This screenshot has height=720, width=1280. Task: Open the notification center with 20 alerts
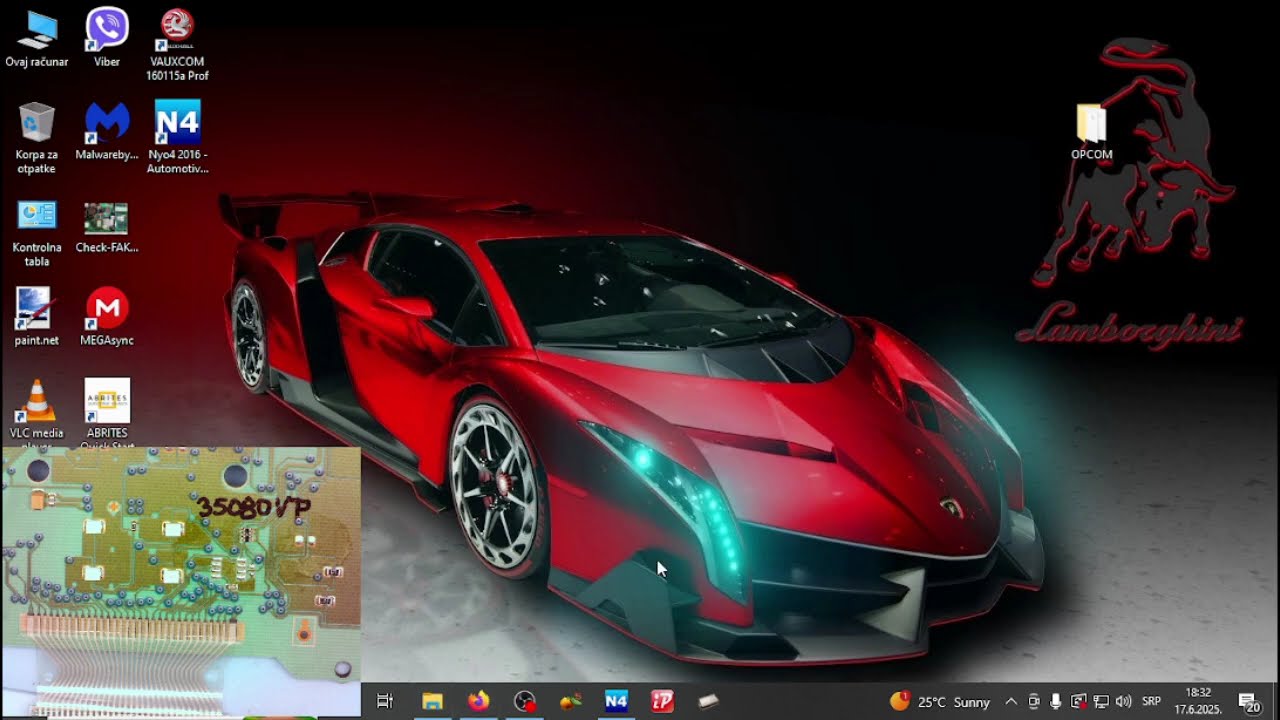[x=1249, y=702]
